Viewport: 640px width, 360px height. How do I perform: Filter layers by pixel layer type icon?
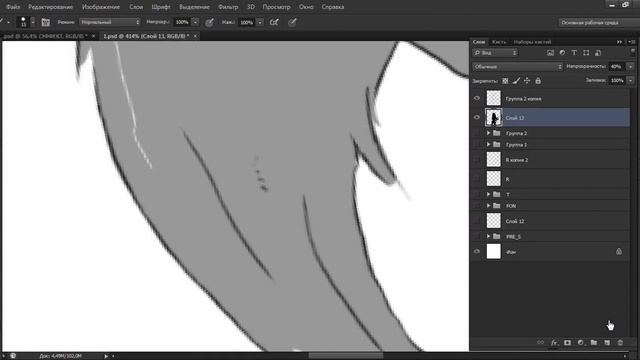coord(550,53)
